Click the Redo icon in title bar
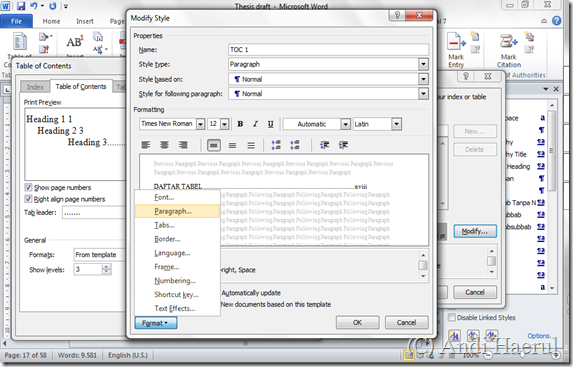 pos(53,6)
